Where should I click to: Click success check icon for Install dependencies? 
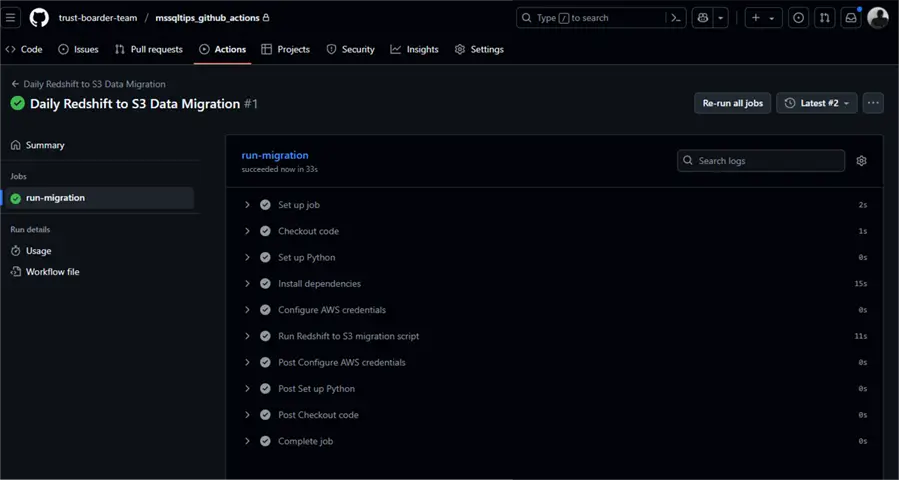pyautogui.click(x=265, y=284)
